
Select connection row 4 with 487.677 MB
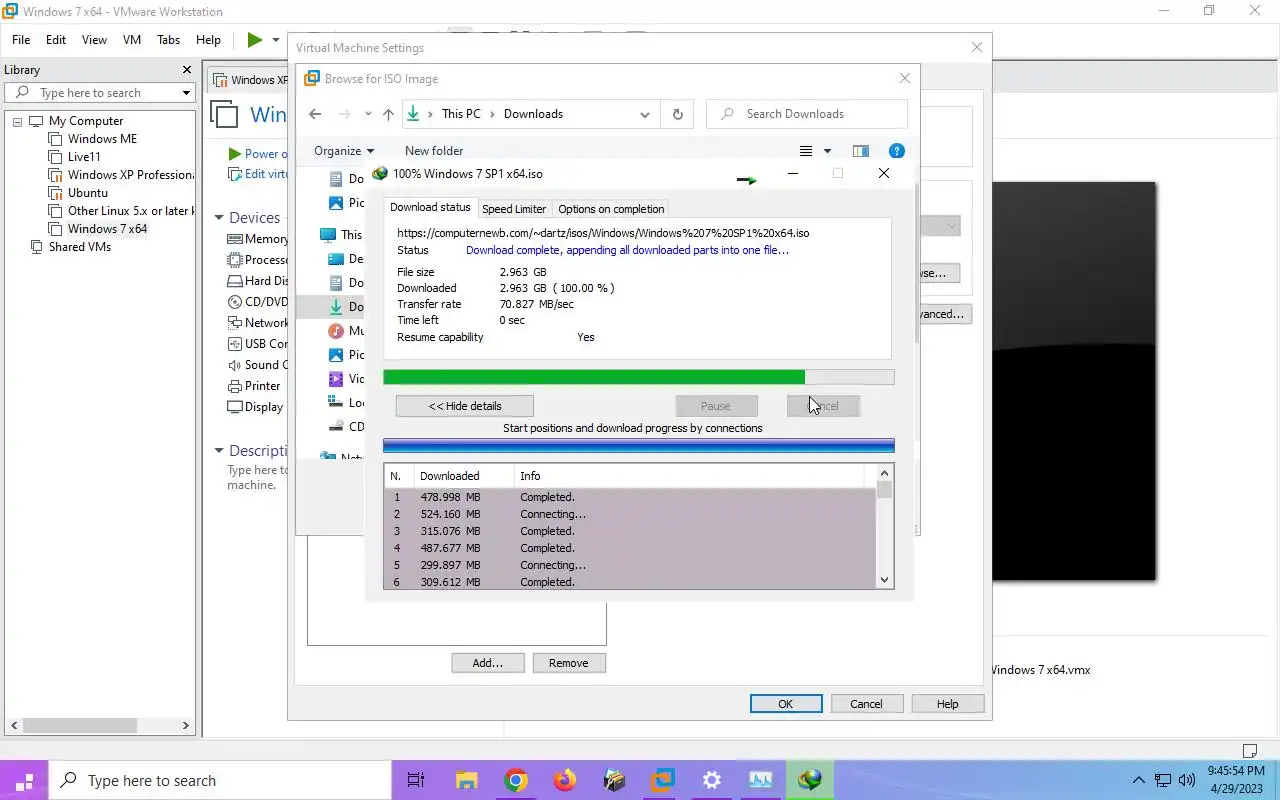pos(630,548)
